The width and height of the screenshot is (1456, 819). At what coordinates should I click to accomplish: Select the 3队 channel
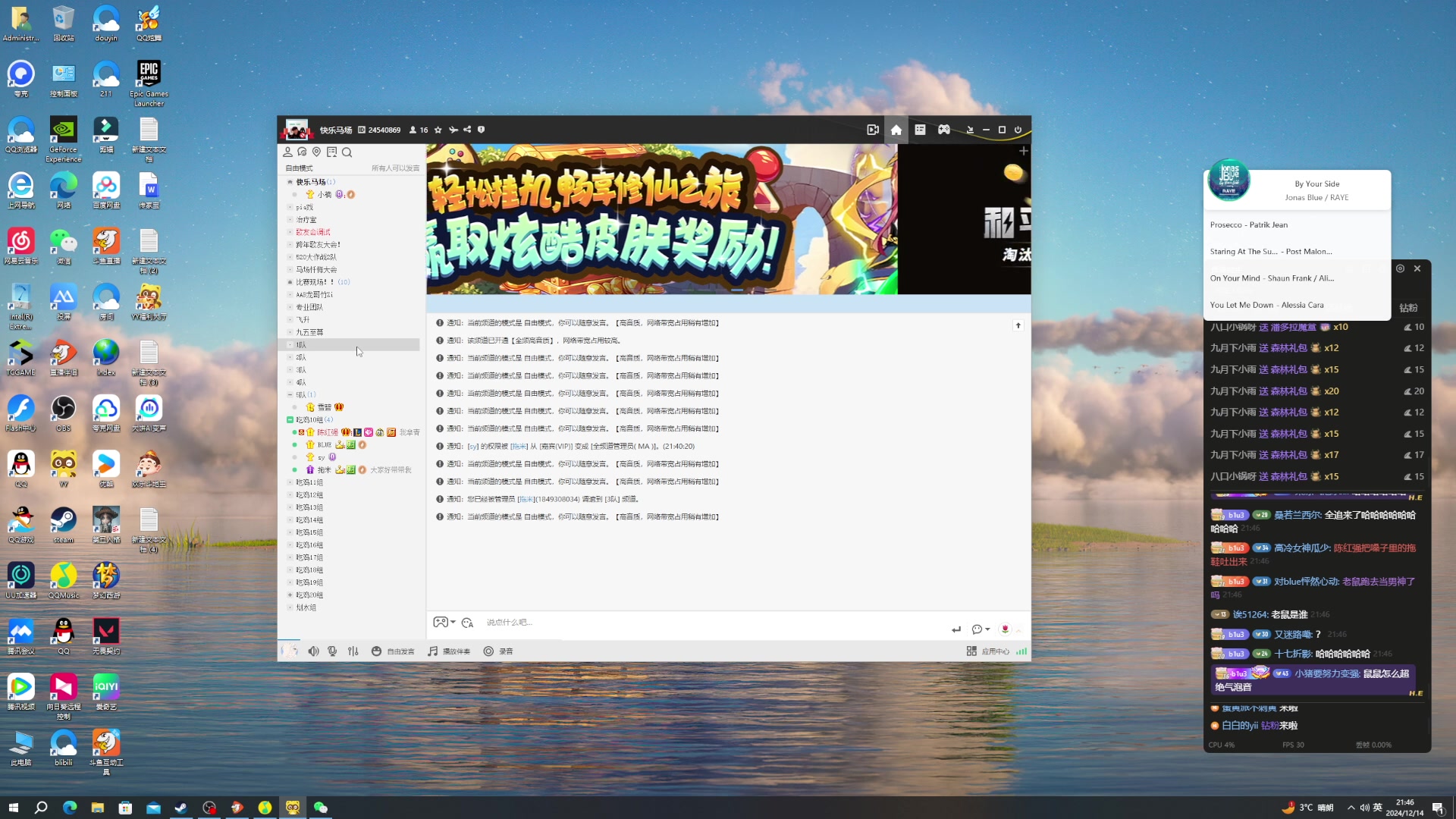click(x=301, y=370)
